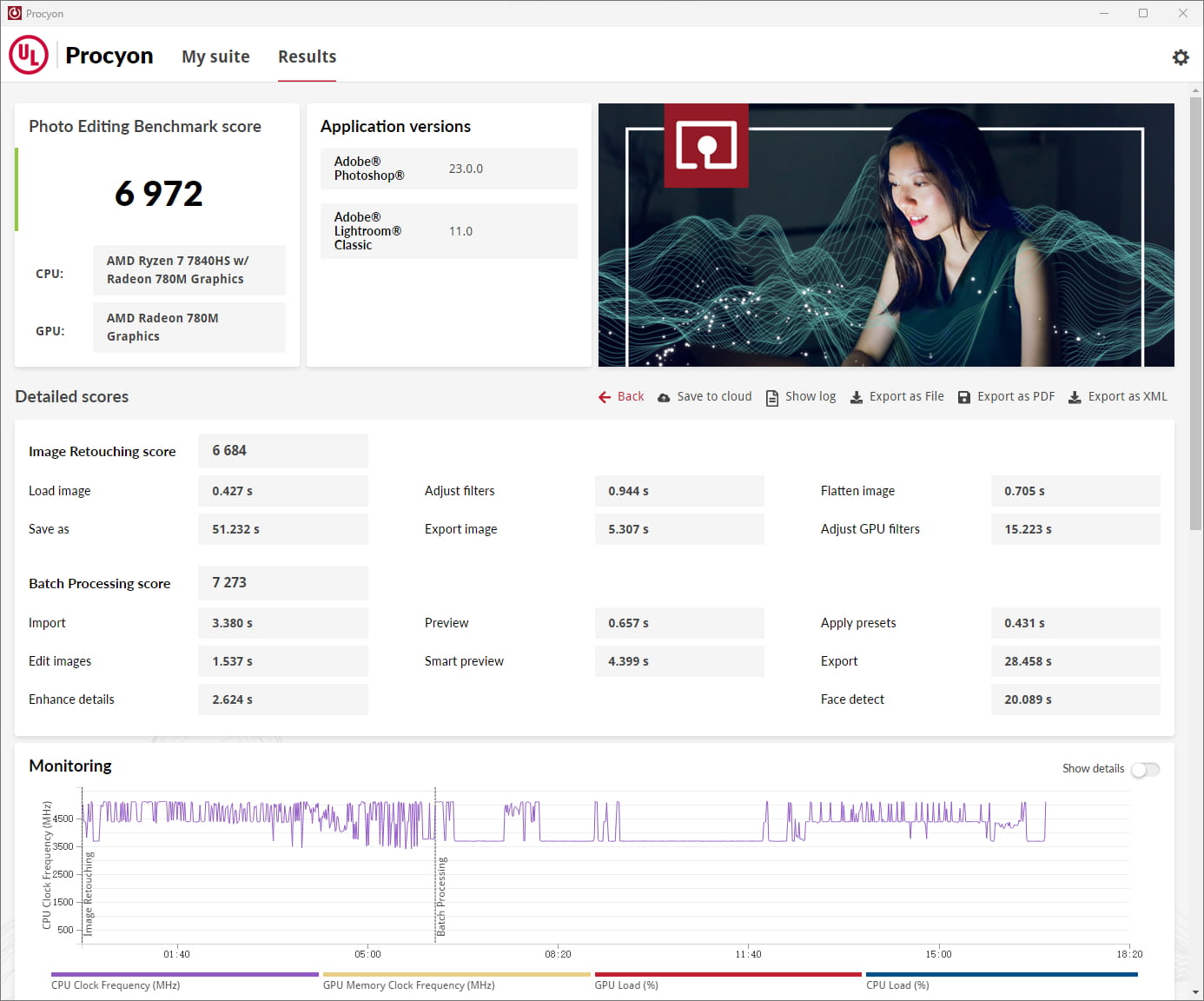Click the Import value 3.380 s

point(283,623)
